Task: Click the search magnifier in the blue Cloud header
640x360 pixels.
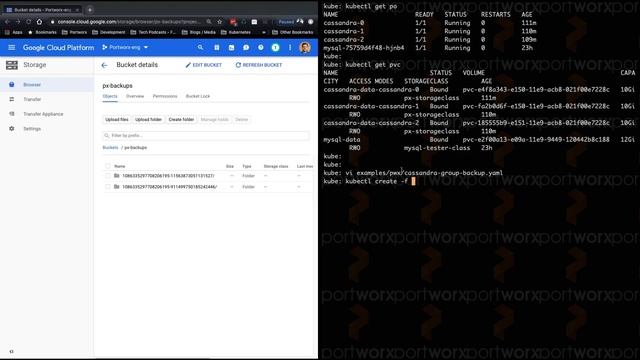Action: (x=200, y=47)
